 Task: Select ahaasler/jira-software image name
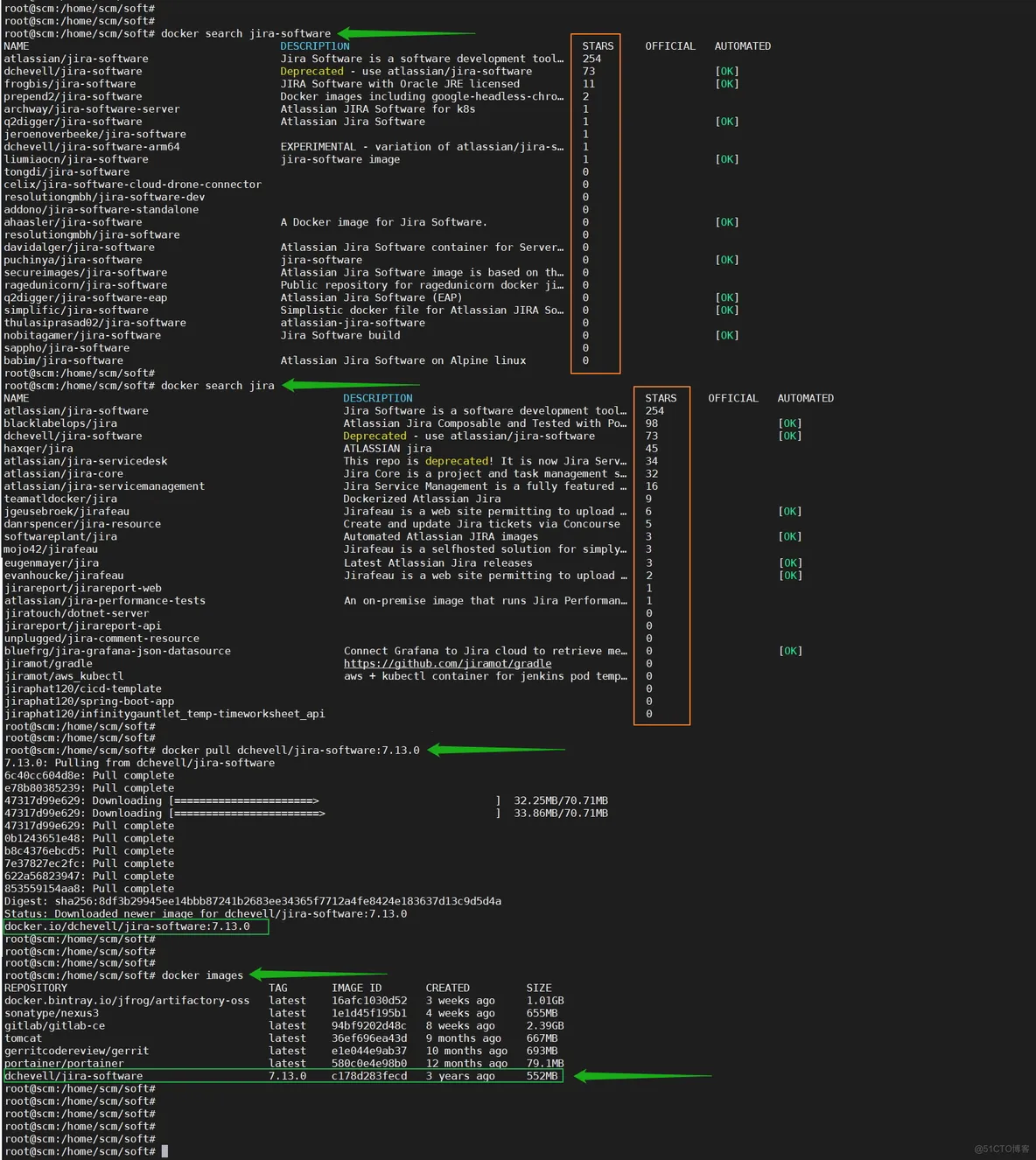click(73, 222)
